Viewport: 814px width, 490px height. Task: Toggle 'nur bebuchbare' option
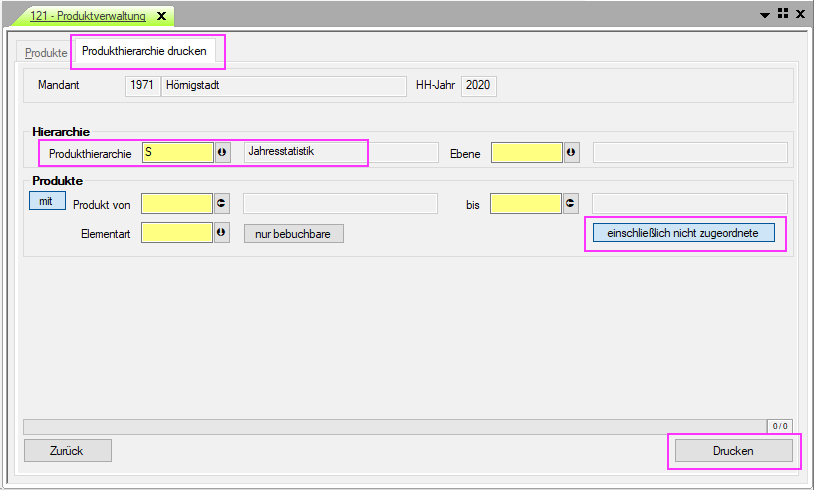[x=293, y=234]
